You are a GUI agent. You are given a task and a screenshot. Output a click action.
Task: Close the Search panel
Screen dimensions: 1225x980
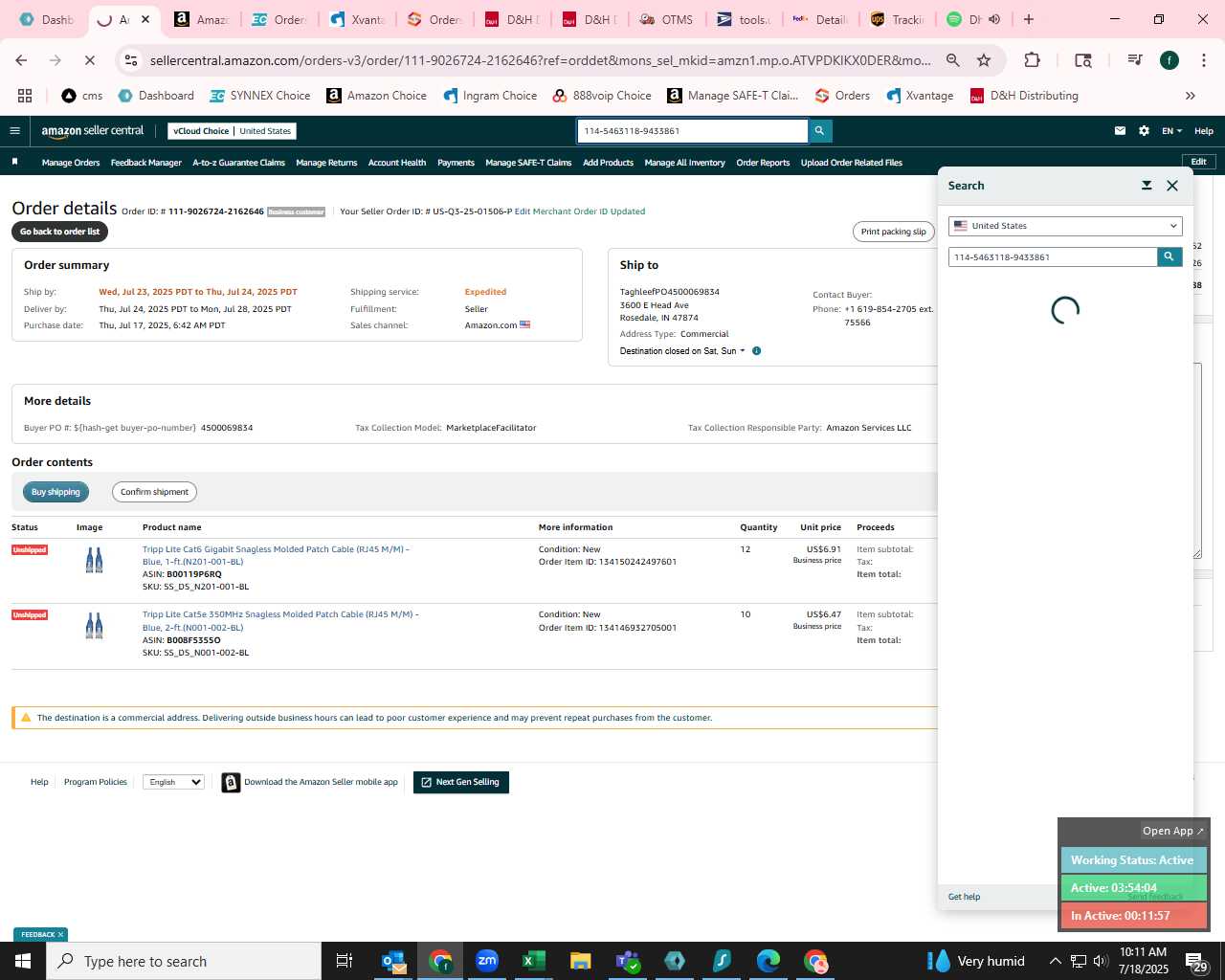click(1172, 186)
